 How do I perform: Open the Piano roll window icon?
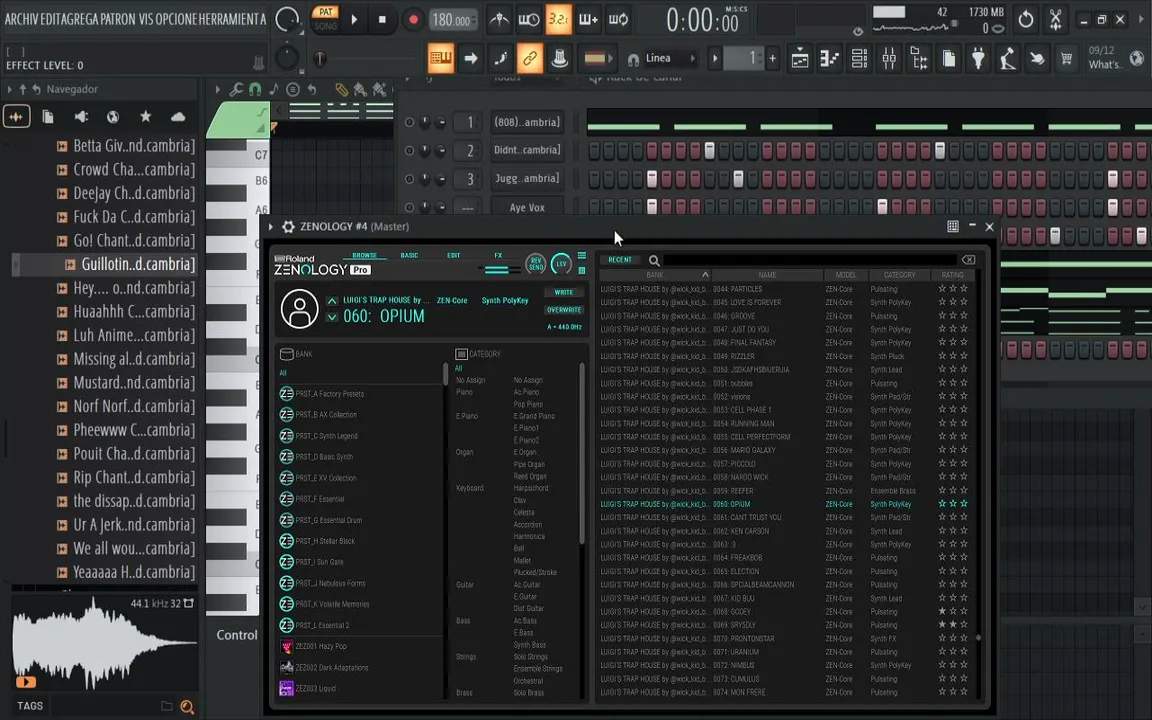pyautogui.click(x=829, y=59)
